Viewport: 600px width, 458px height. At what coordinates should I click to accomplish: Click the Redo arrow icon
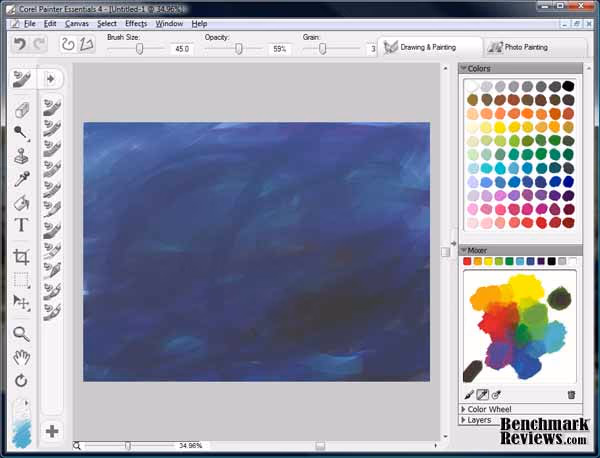39,44
